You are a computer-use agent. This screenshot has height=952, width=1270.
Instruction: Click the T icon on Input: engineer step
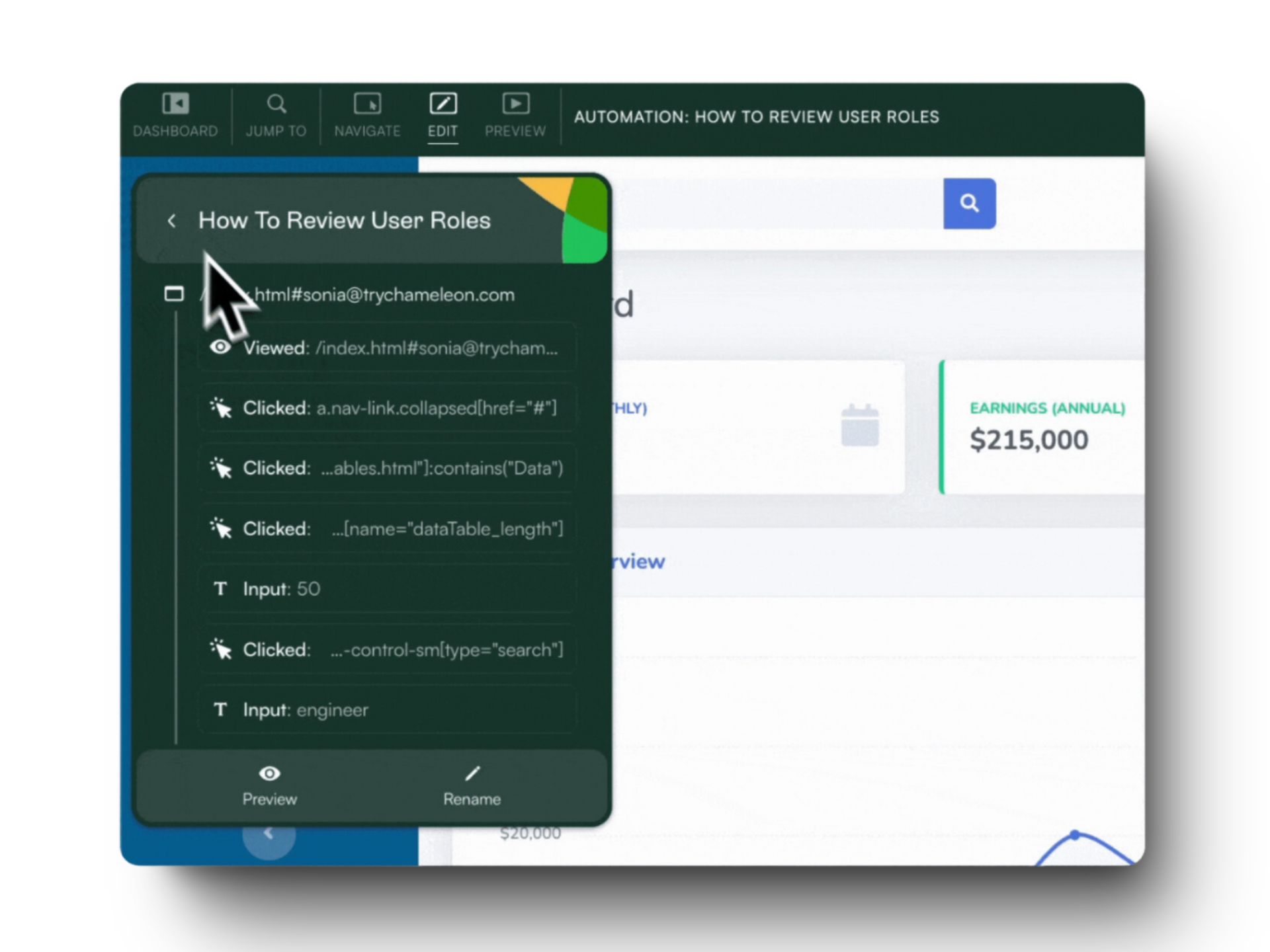click(x=220, y=710)
